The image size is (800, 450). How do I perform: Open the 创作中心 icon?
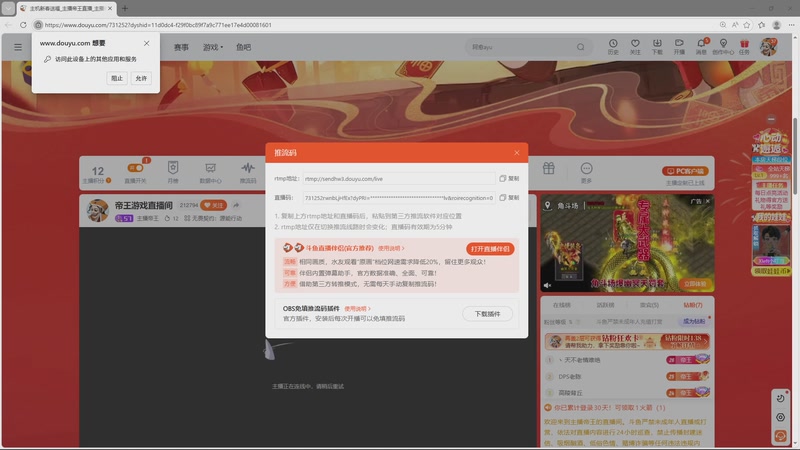(x=723, y=46)
